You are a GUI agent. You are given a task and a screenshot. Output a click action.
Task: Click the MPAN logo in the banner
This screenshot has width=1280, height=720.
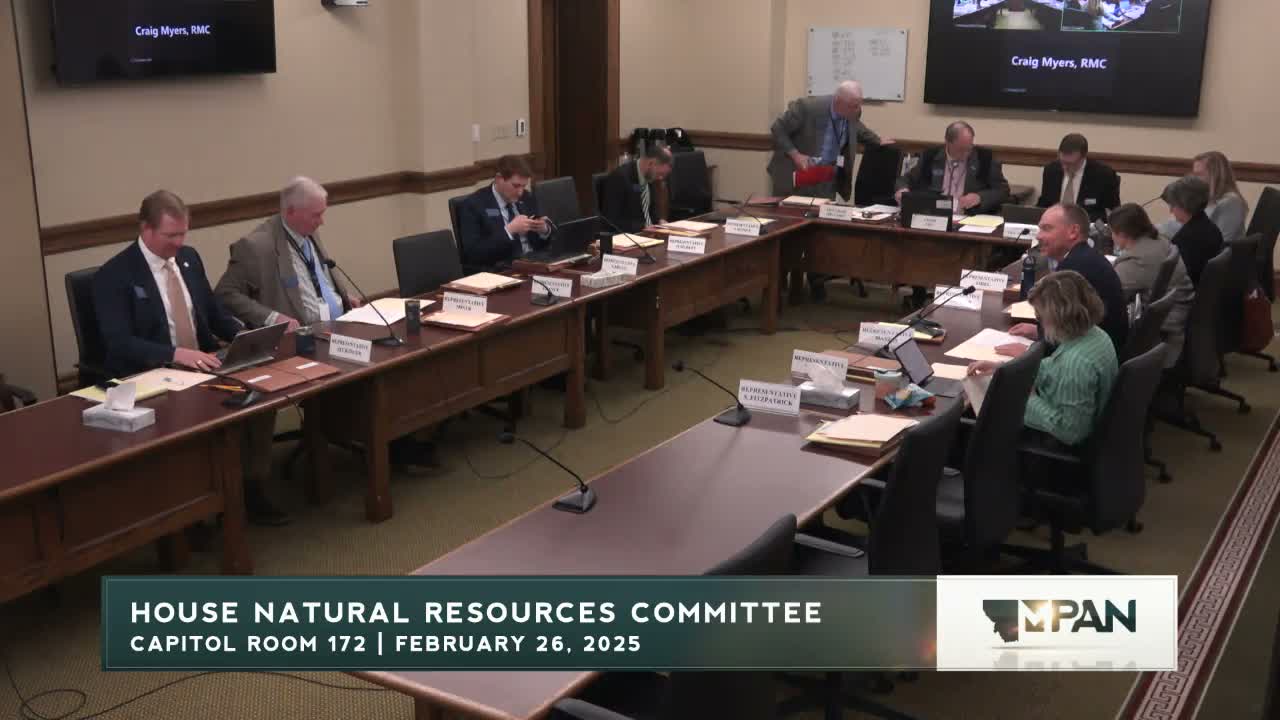(1057, 621)
